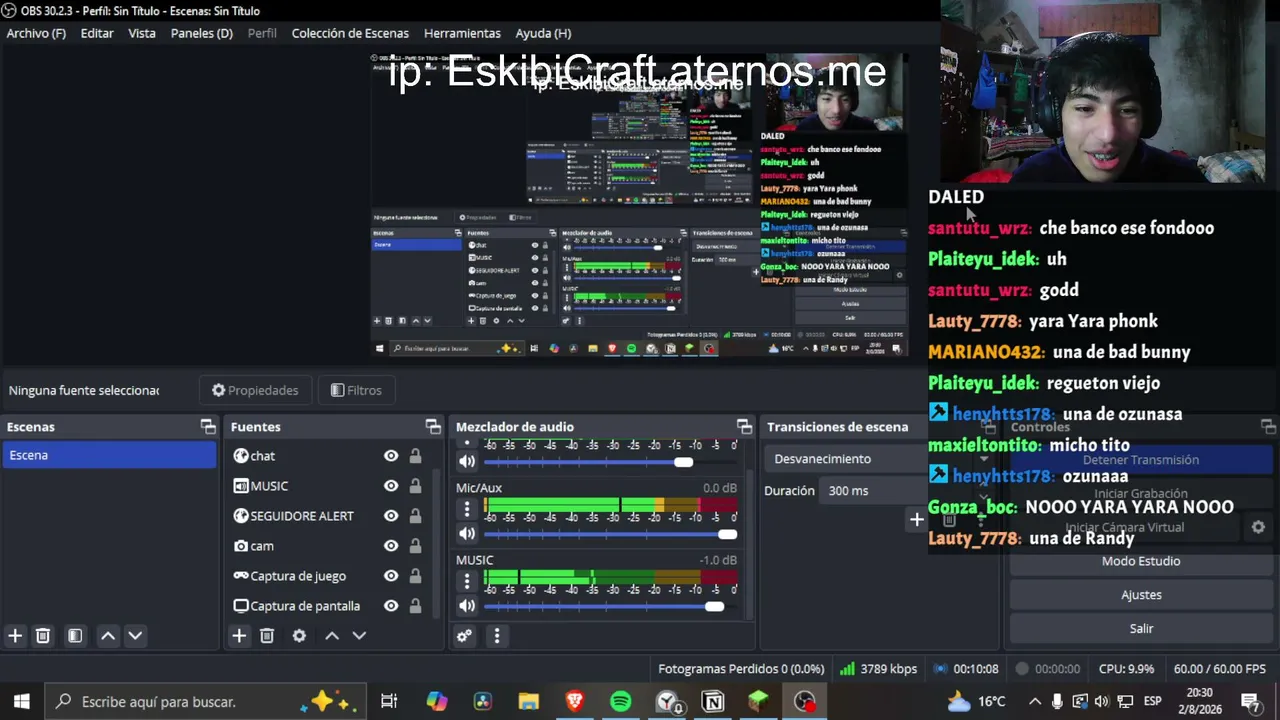Image resolution: width=1280 pixels, height=720 pixels.
Task: Mute the MUSIC audio channel
Action: point(467,606)
